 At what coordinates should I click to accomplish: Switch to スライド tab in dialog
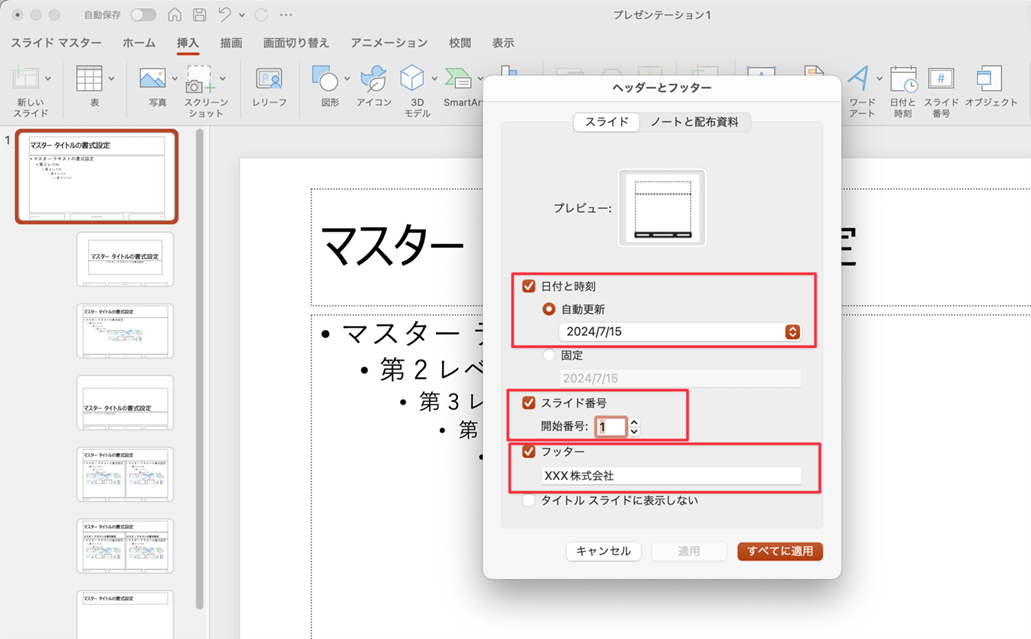[606, 122]
